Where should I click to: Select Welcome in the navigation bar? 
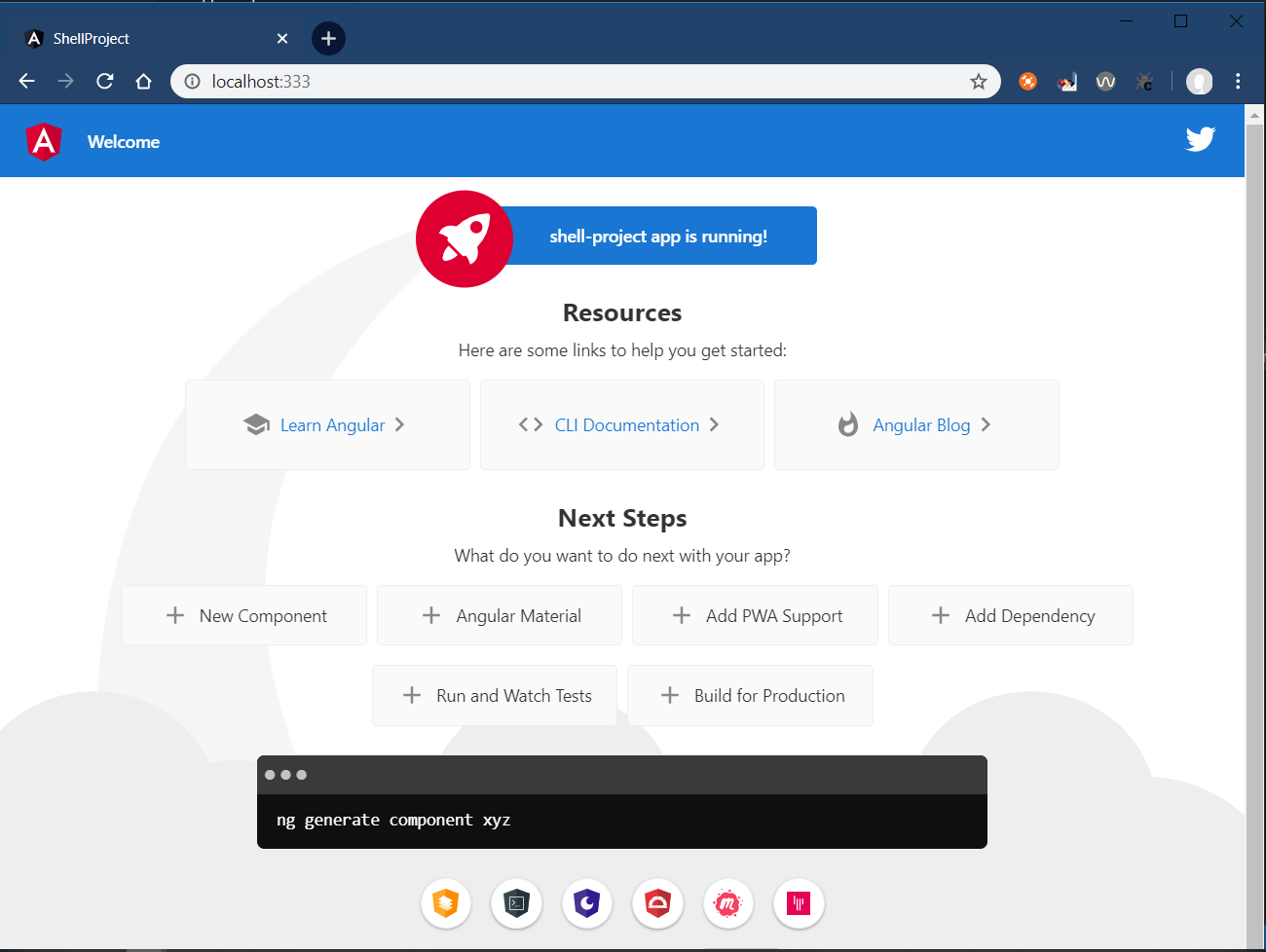pyautogui.click(x=123, y=141)
